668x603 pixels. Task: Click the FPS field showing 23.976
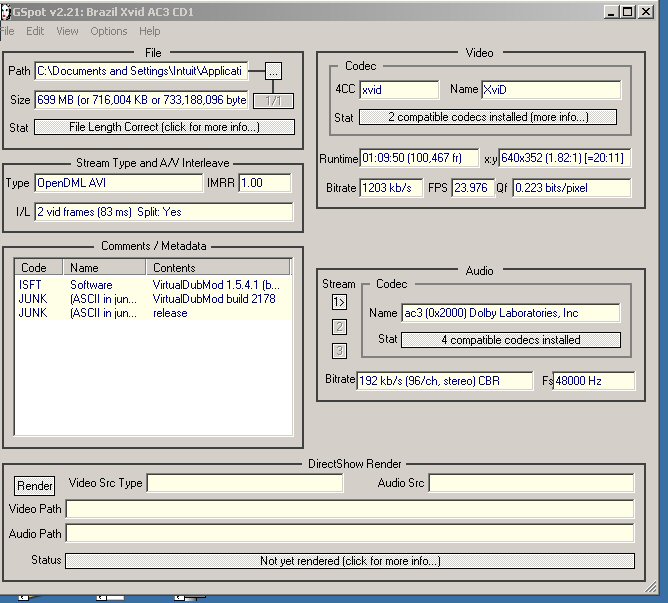click(473, 188)
